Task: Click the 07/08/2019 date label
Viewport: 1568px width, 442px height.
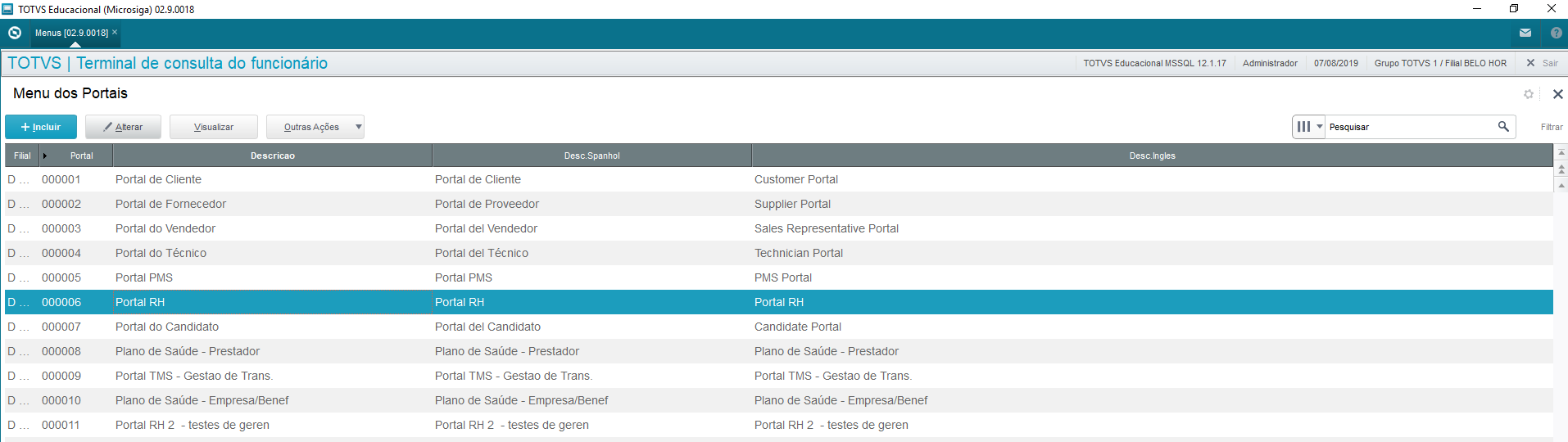Action: point(1336,63)
